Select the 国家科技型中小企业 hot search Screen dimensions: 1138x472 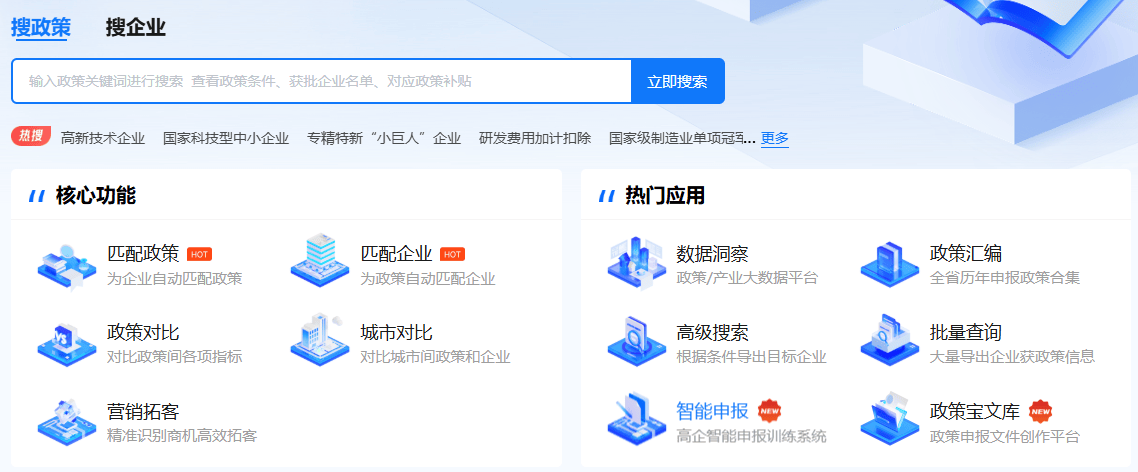pyautogui.click(x=226, y=138)
